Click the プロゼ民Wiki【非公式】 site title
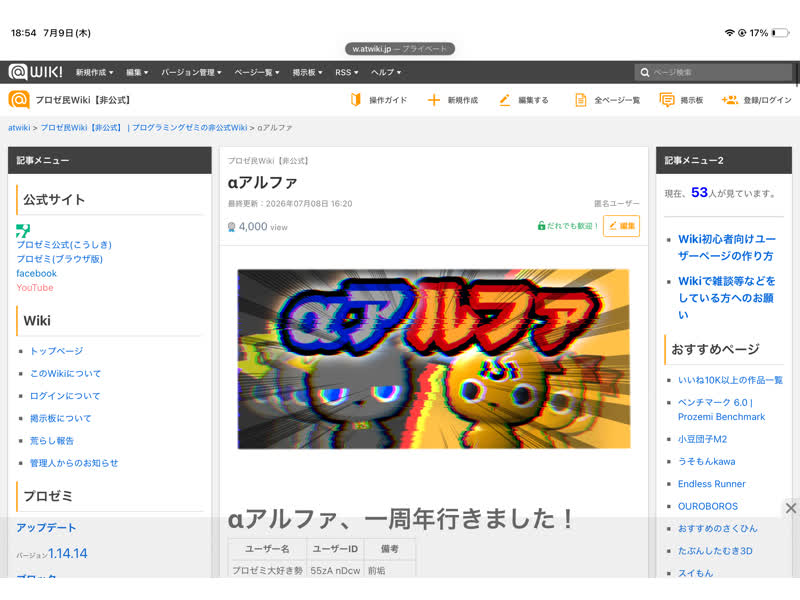 [x=83, y=100]
